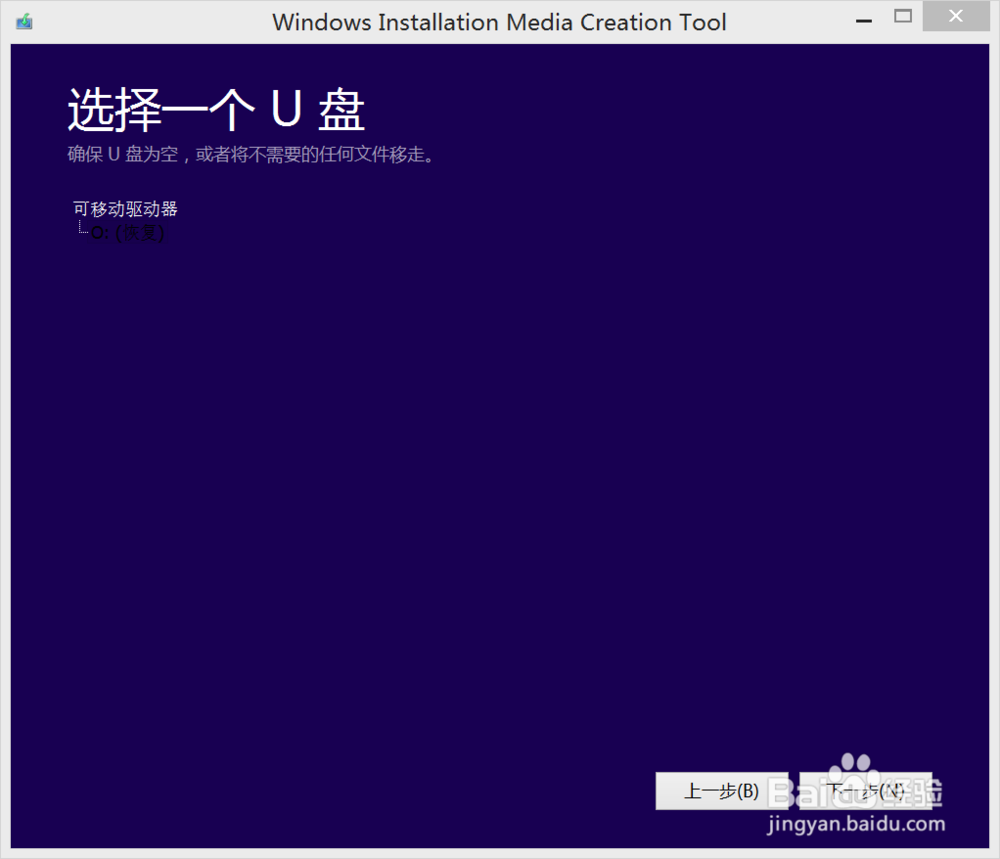The height and width of the screenshot is (859, 1000).
Task: Click the window title text
Action: (x=499, y=22)
